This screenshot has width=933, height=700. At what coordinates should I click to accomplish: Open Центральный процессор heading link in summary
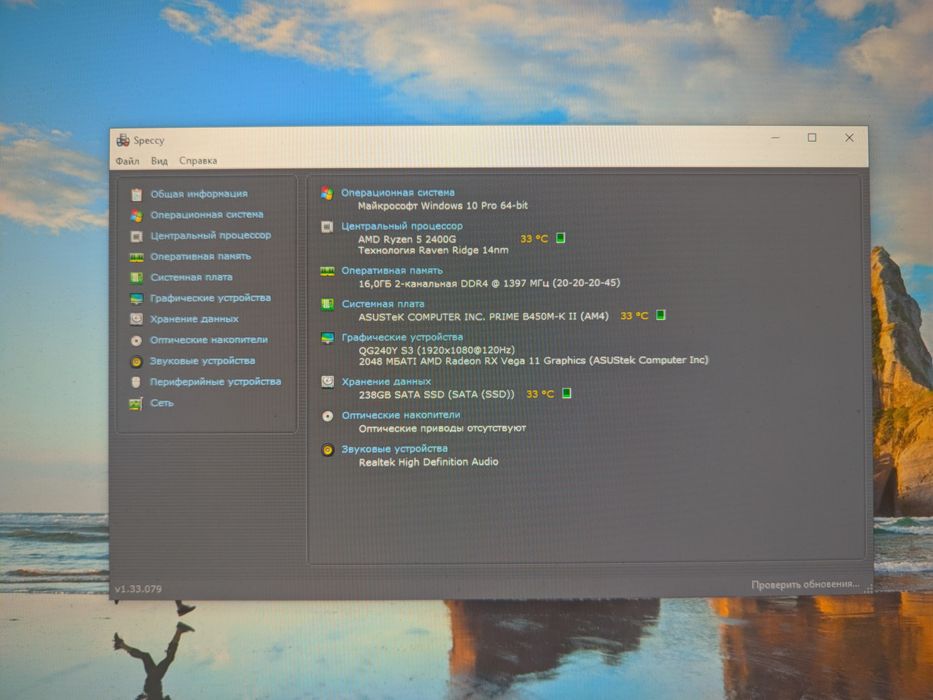pos(402,226)
